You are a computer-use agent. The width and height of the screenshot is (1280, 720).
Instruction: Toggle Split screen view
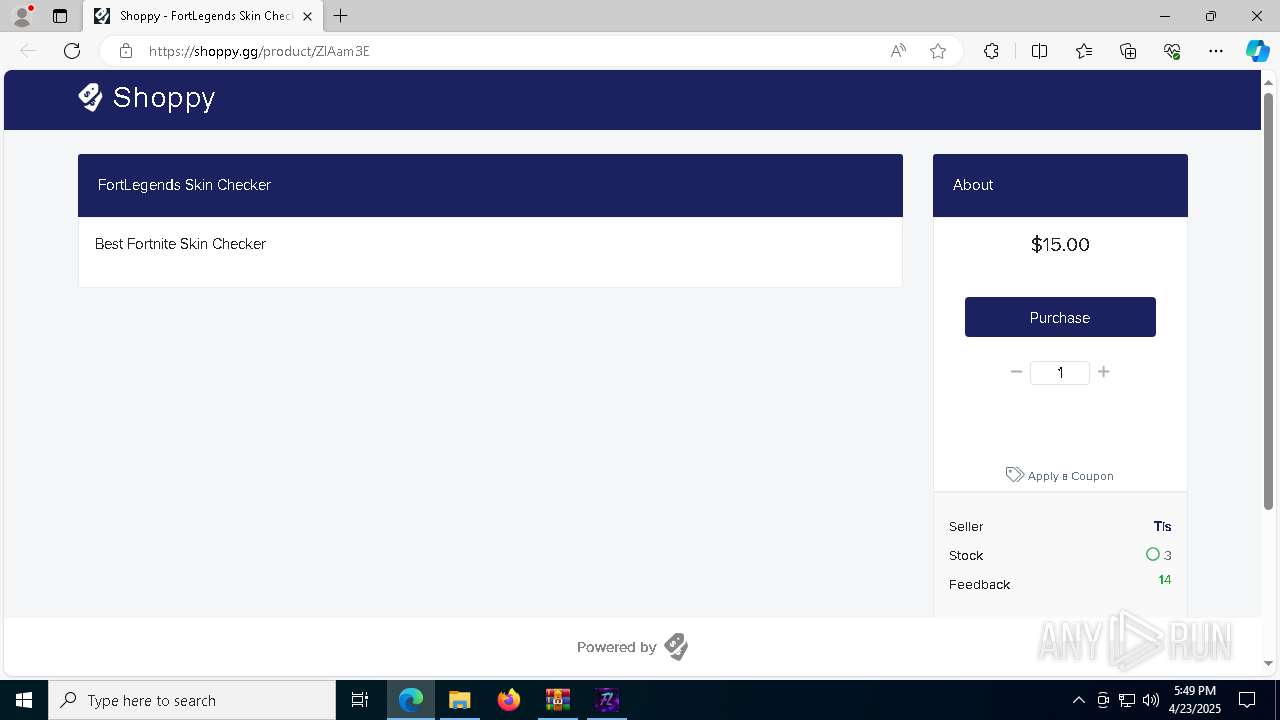[1039, 51]
